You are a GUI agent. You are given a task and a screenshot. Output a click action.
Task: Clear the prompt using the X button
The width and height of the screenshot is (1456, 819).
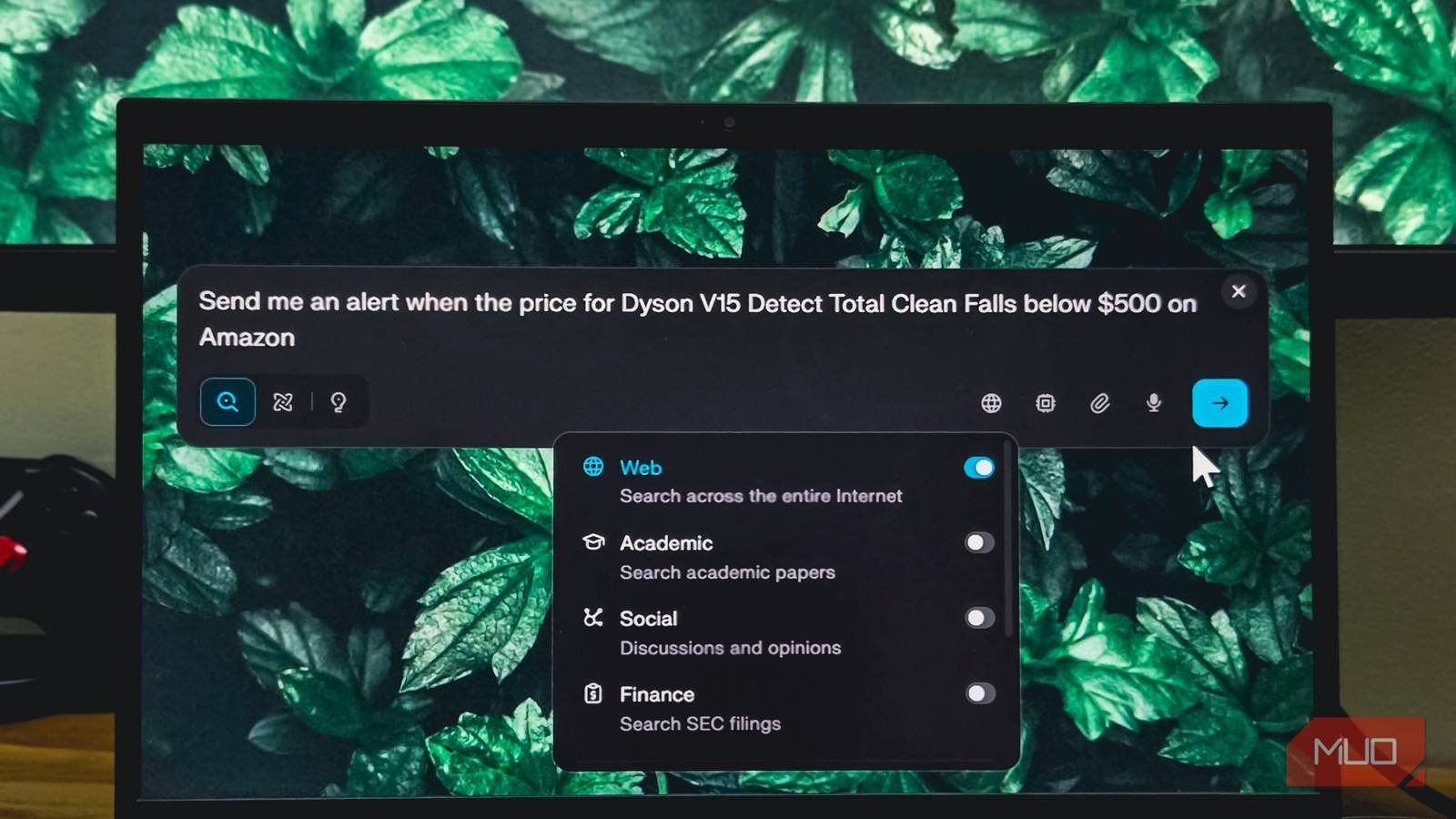1239,291
